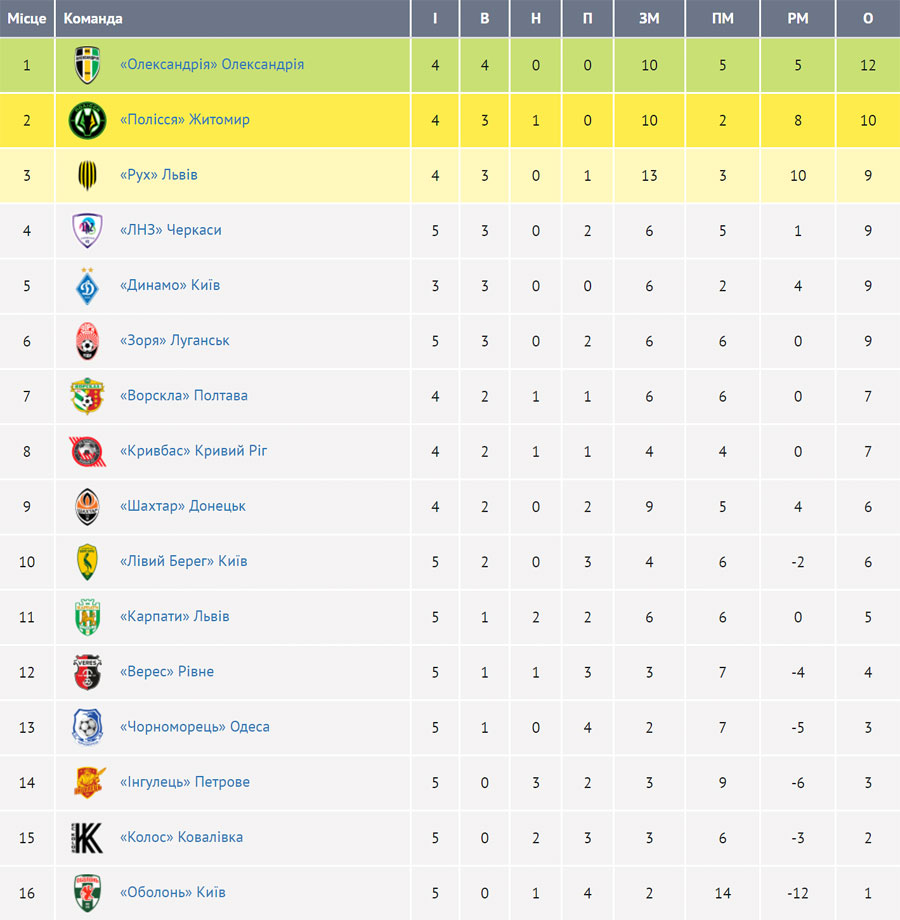The width and height of the screenshot is (900, 920).
Task: Open the «Карпати» Львів team link
Action: [x=174, y=616]
